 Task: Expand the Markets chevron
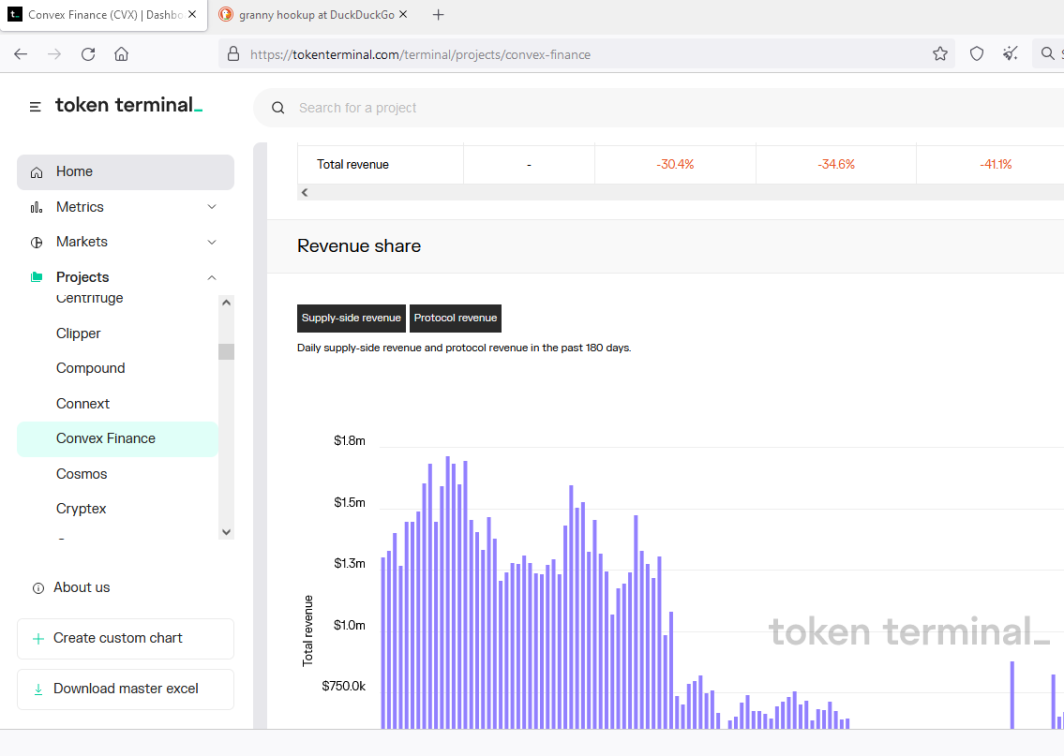pyautogui.click(x=212, y=242)
